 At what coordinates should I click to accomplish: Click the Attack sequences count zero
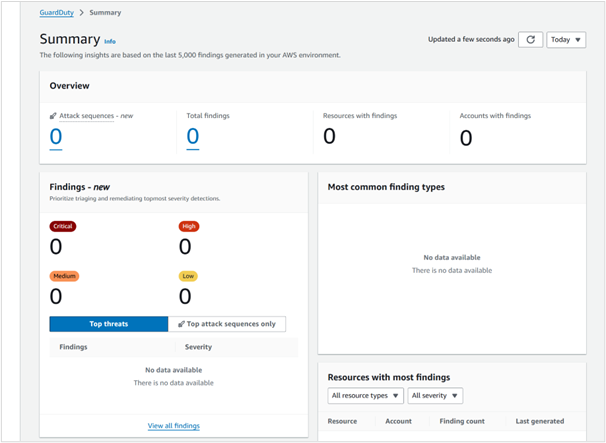point(56,137)
